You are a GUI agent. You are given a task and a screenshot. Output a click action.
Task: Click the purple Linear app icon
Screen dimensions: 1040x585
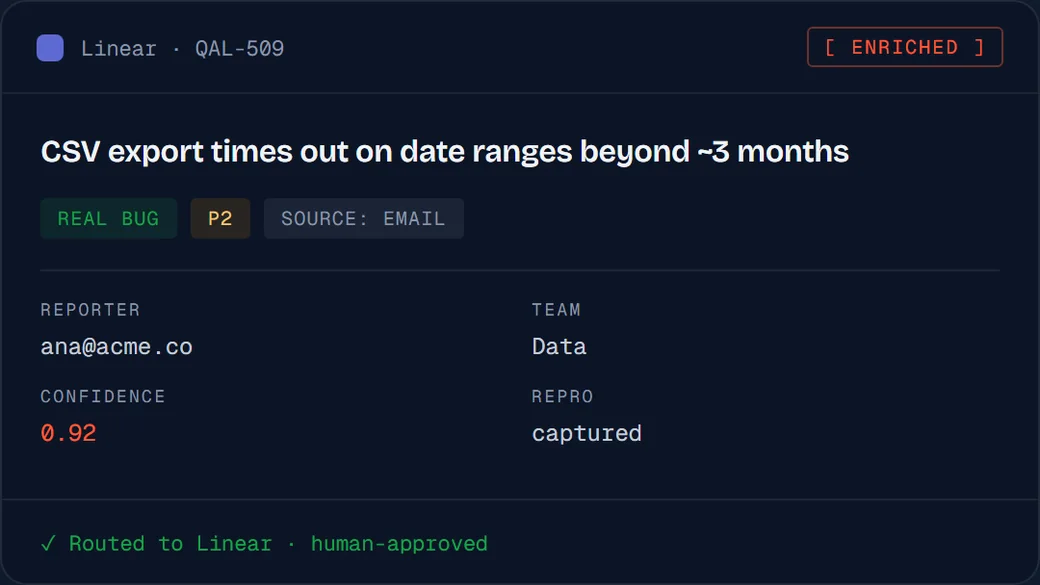[50, 48]
